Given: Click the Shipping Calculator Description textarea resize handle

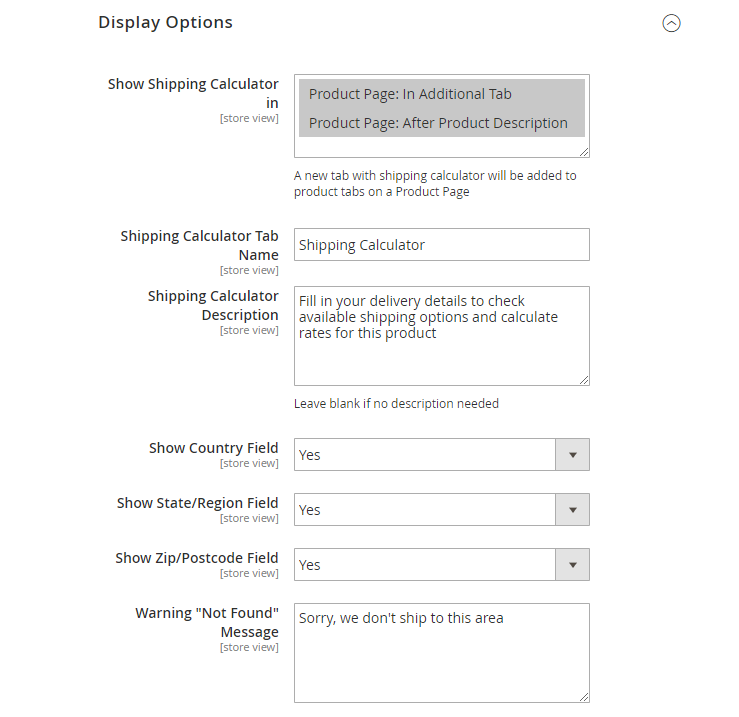Looking at the screenshot, I should tap(584, 380).
